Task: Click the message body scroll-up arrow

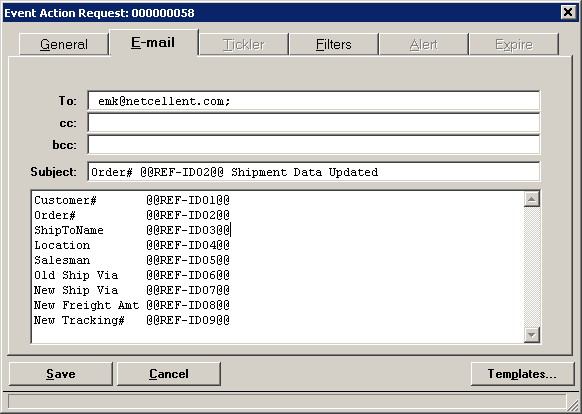Action: (x=532, y=199)
